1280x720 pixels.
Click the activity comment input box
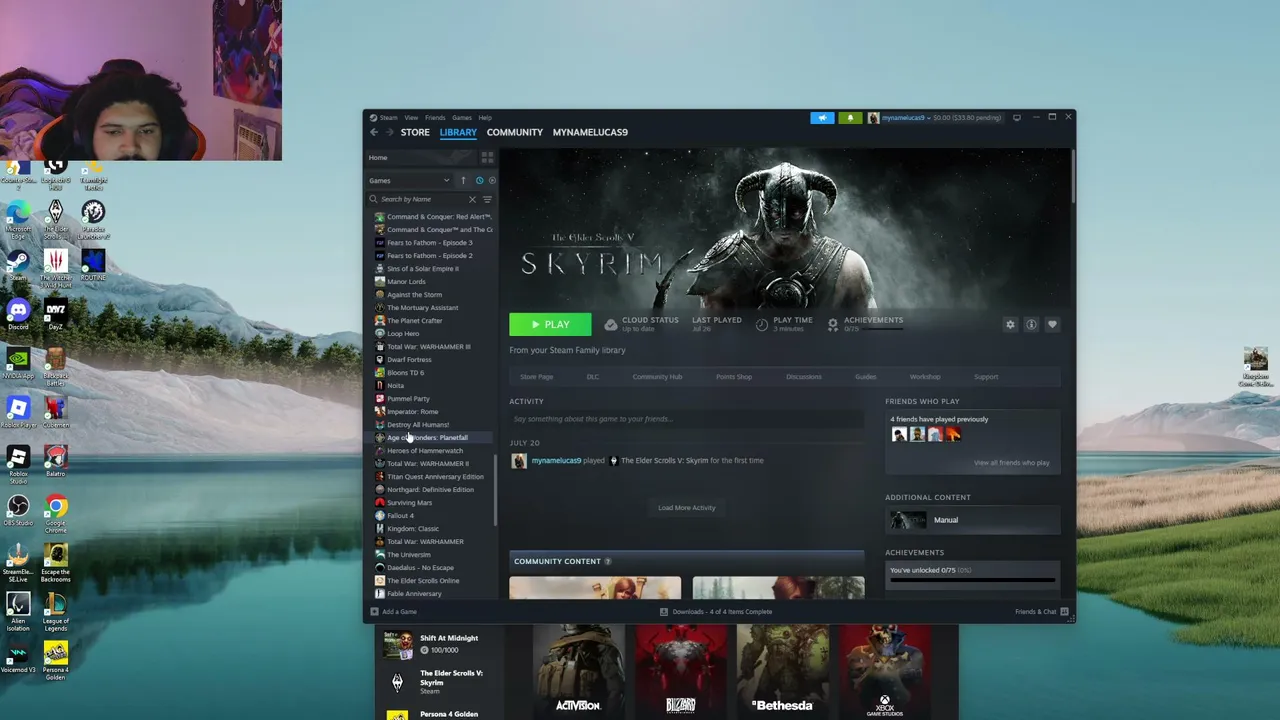[x=687, y=419]
